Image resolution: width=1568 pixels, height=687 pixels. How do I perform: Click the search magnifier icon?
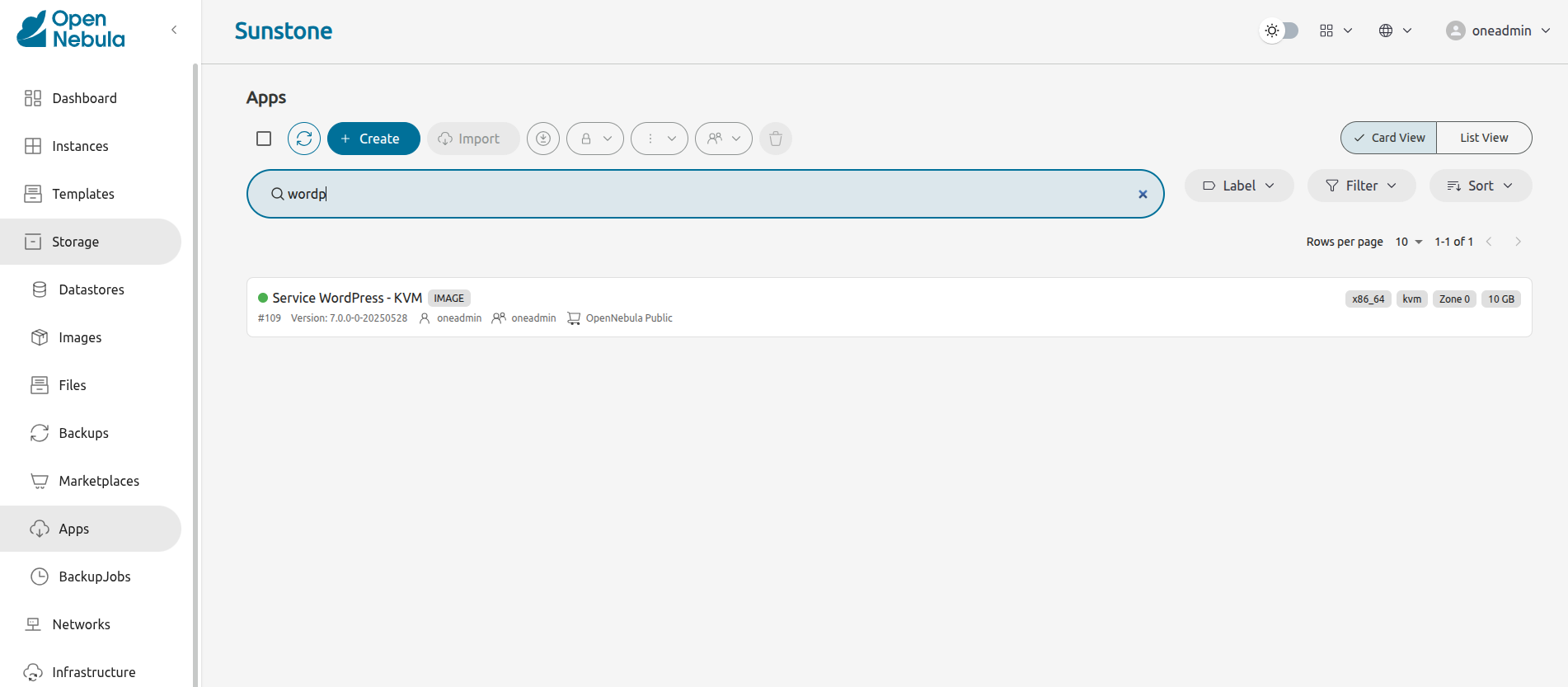click(278, 194)
